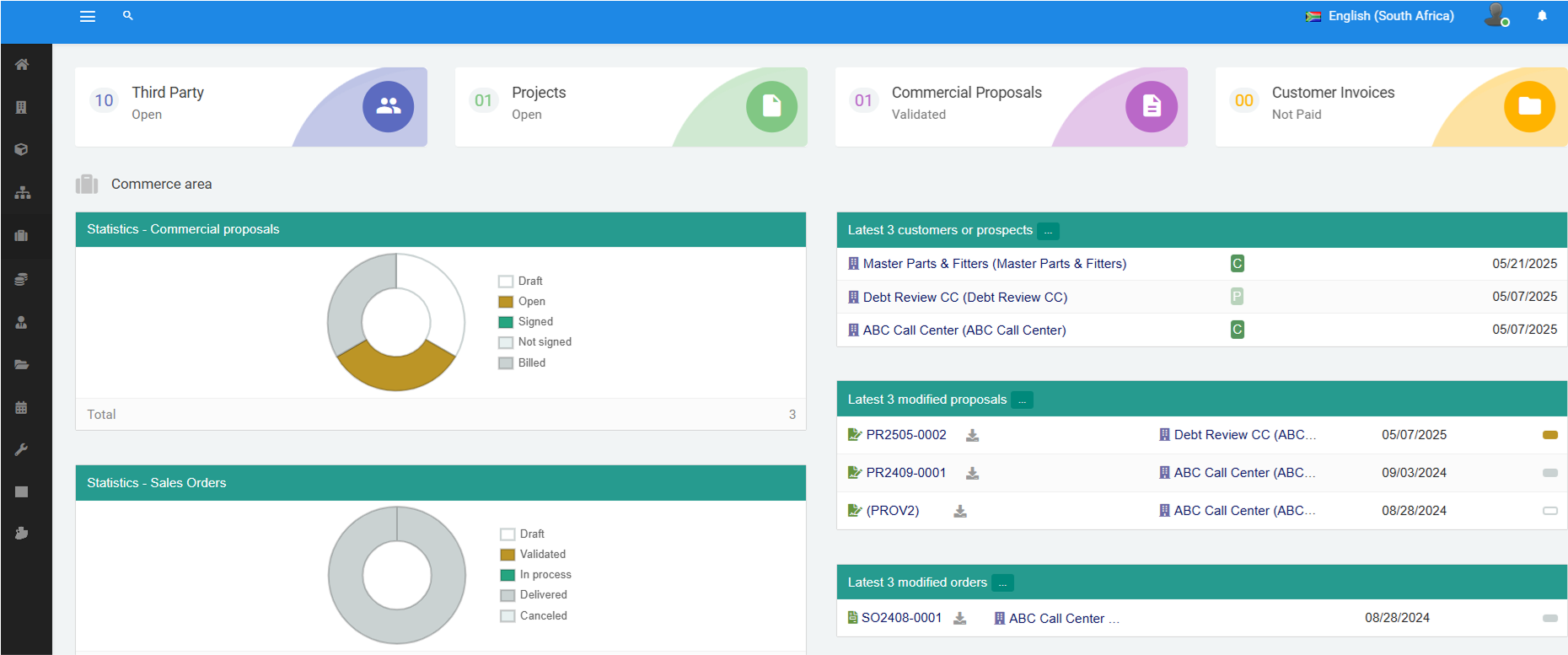
Task: Open the notifications bell
Action: click(x=1542, y=15)
